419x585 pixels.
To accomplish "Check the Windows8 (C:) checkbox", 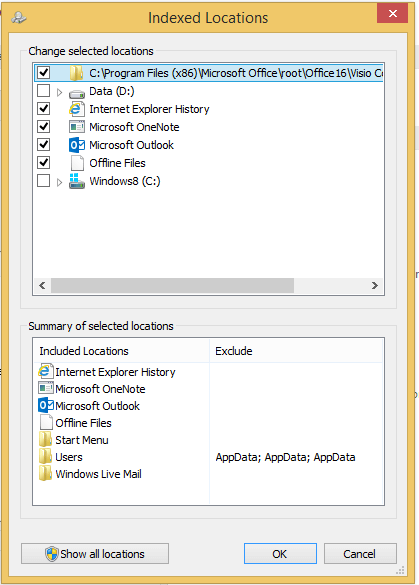I will coord(44,181).
